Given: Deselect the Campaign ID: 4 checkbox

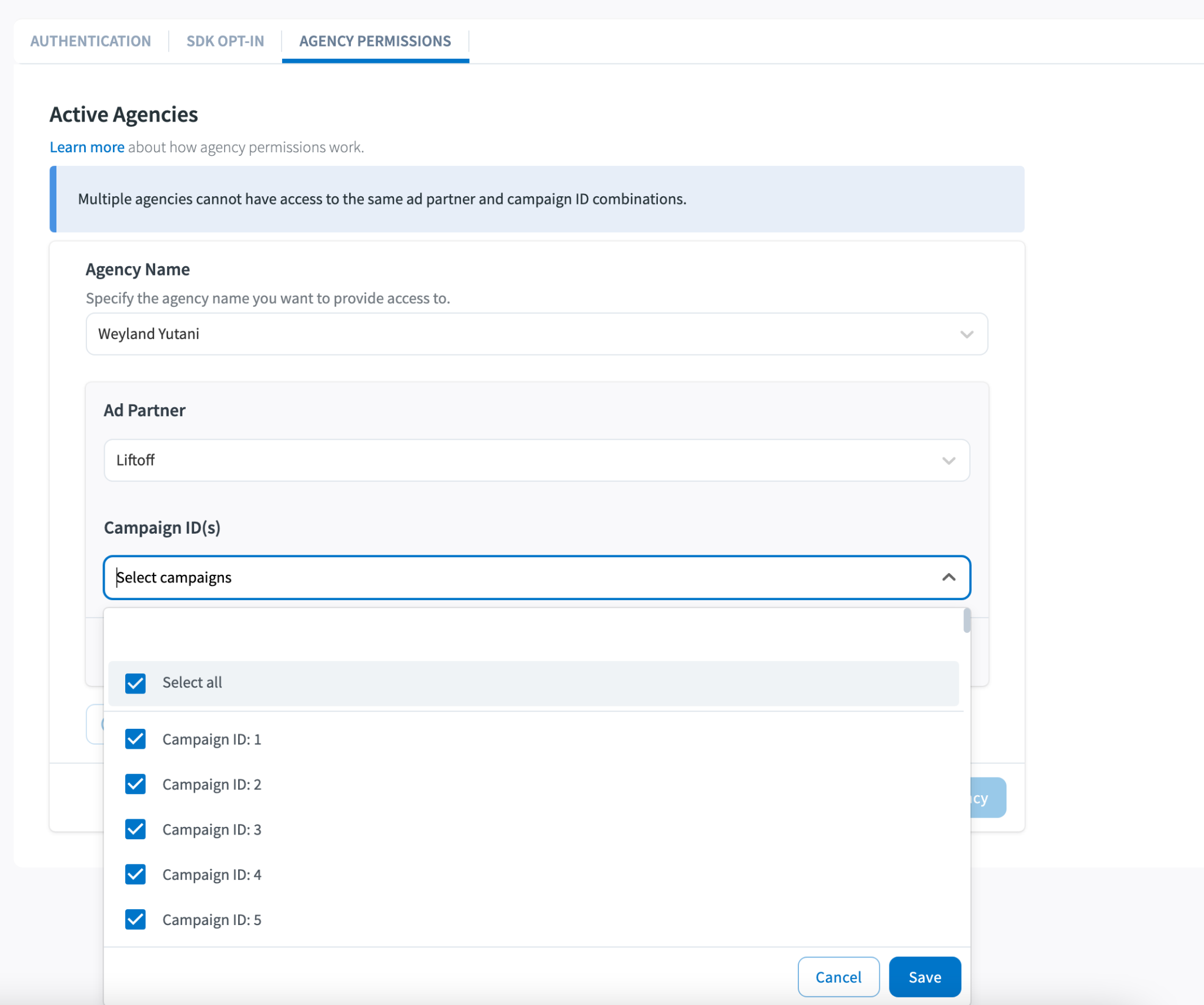Looking at the screenshot, I should (x=135, y=875).
